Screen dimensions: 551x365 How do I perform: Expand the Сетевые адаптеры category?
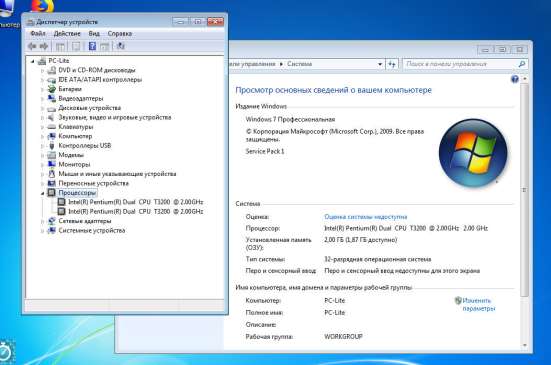pyautogui.click(x=43, y=221)
